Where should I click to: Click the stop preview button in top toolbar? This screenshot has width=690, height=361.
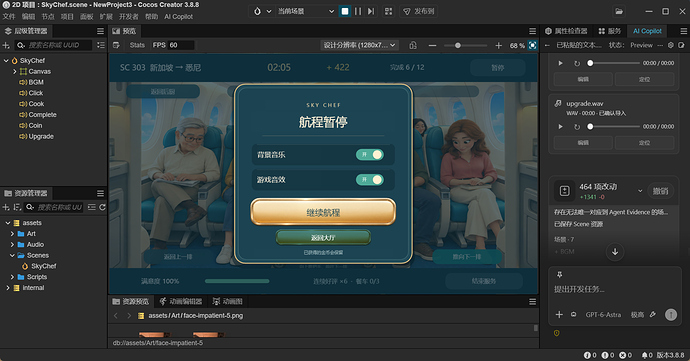[345, 11]
